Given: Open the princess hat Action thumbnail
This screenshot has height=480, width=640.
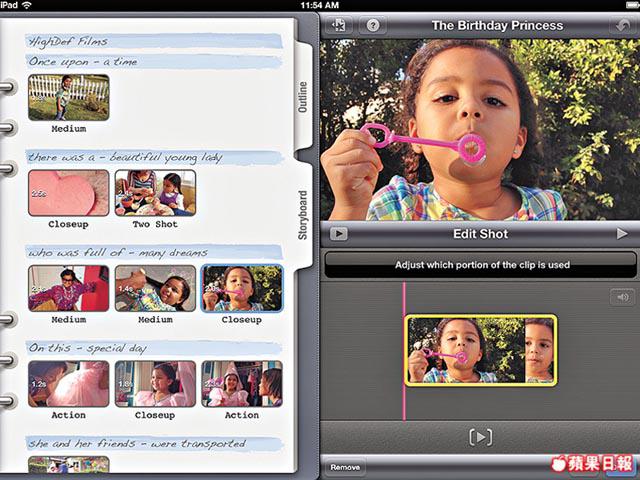Looking at the screenshot, I should click(242, 384).
